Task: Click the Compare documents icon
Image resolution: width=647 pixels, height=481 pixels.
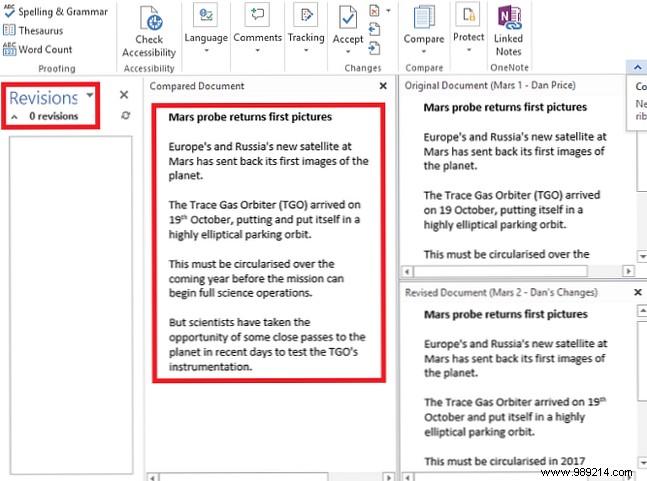Action: click(424, 17)
